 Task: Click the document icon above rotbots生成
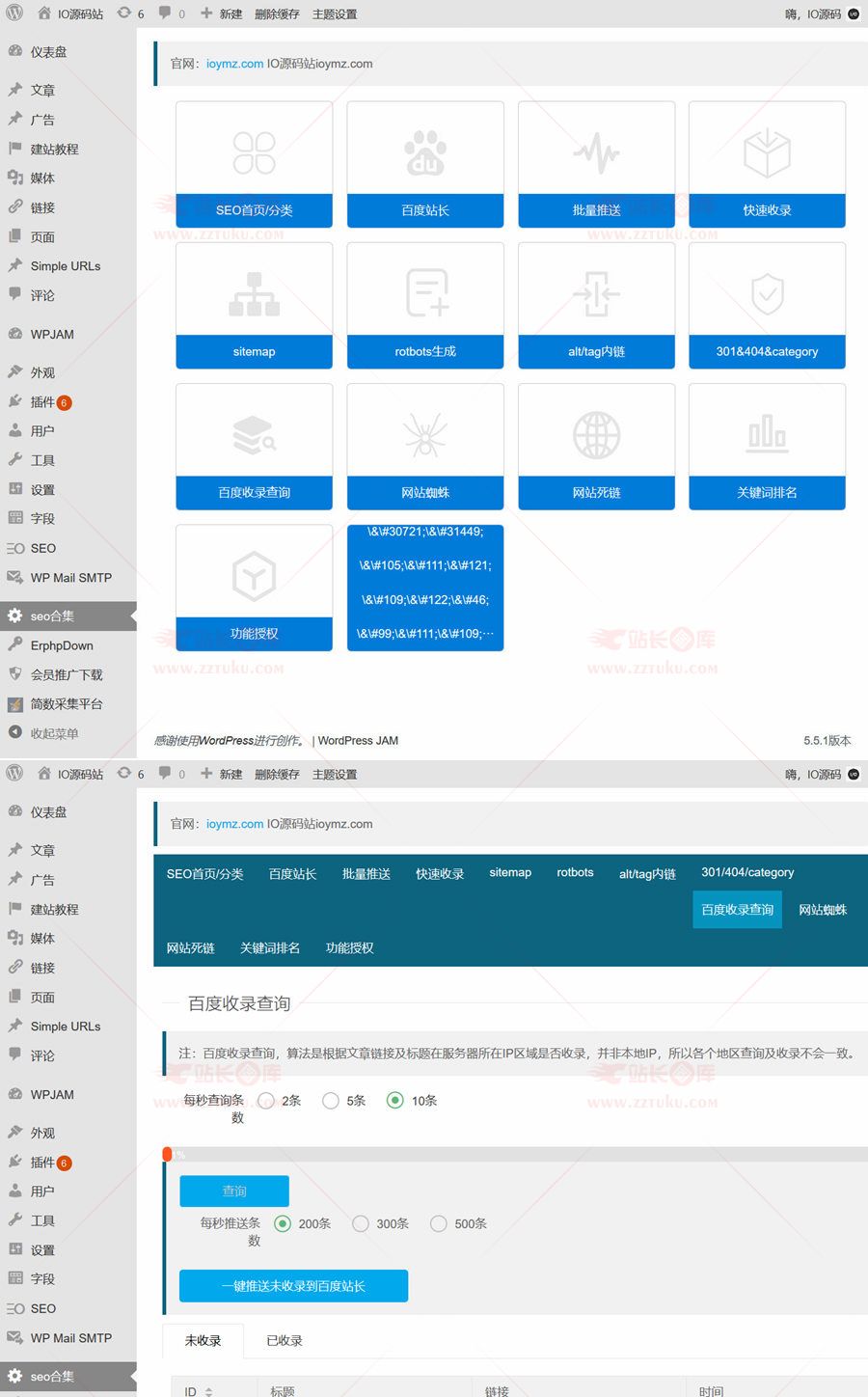point(425,293)
